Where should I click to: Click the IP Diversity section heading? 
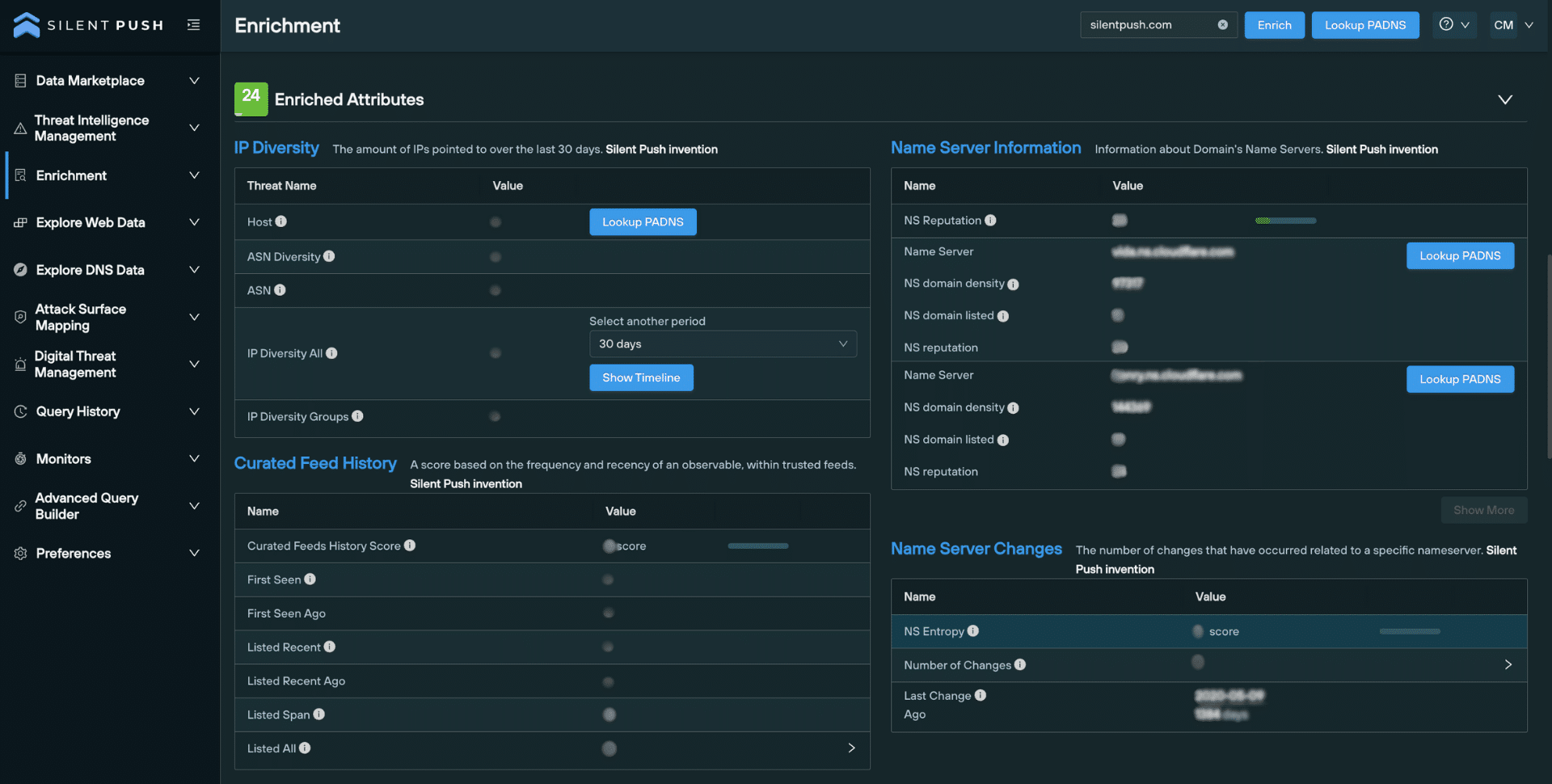click(276, 148)
